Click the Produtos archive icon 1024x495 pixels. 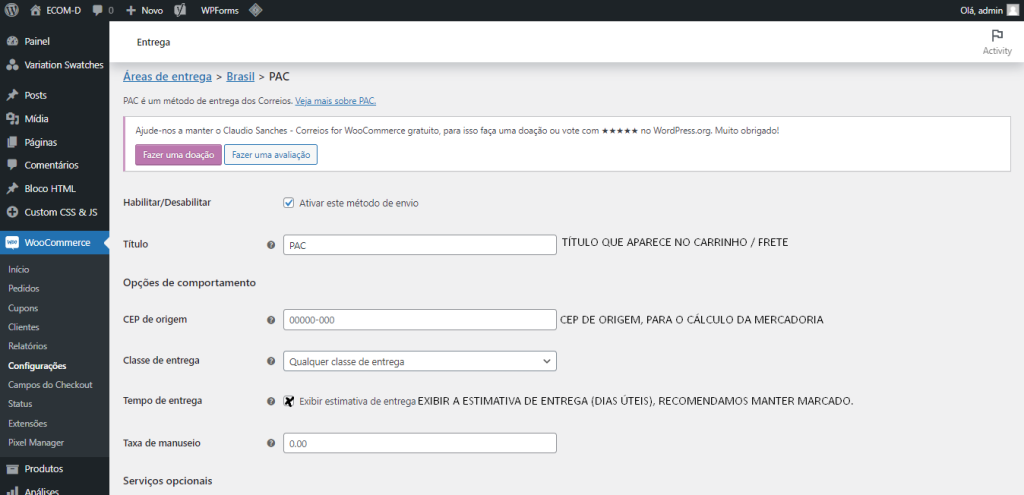point(12,468)
